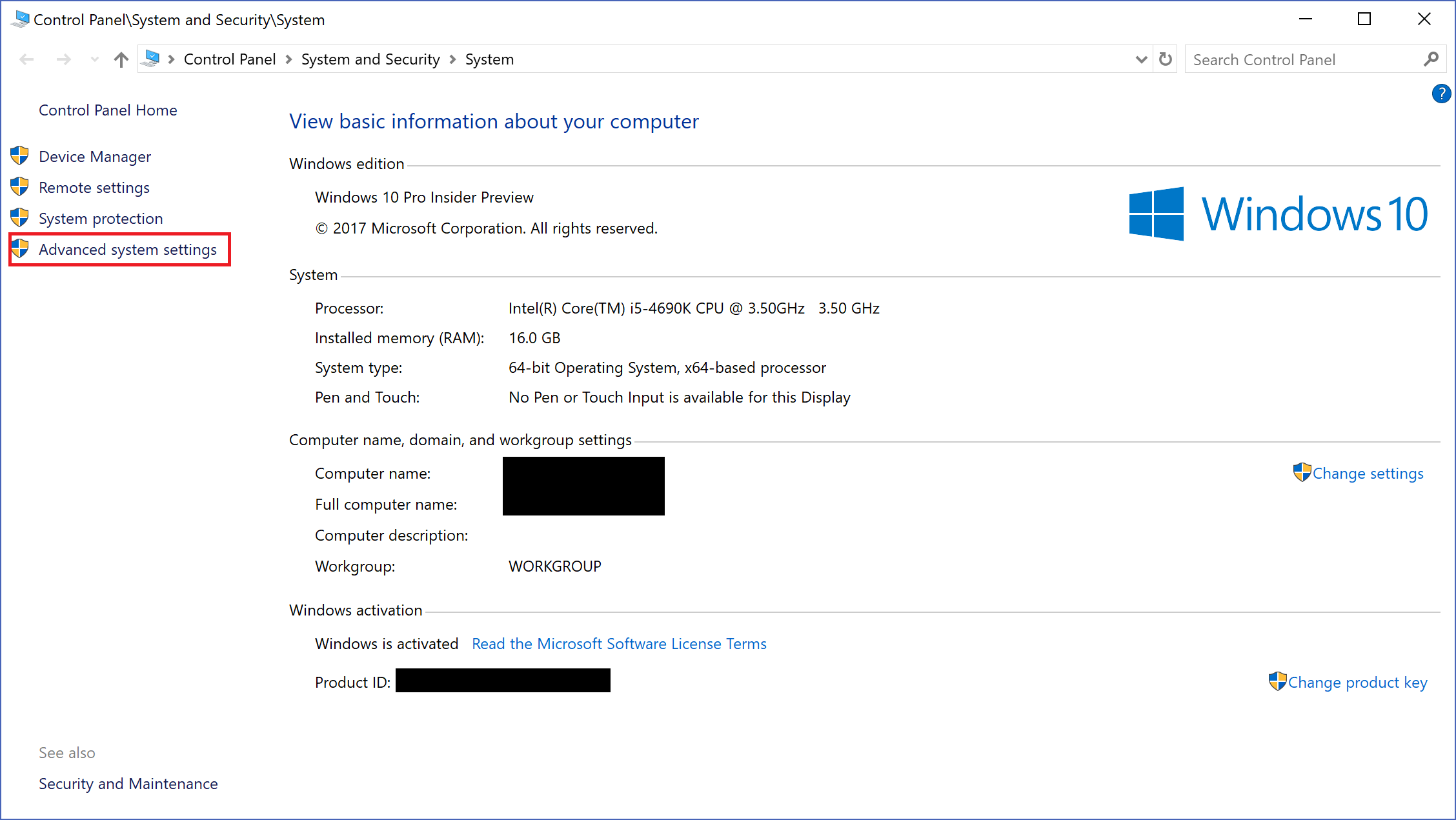Click the System protection shield icon
The height and width of the screenshot is (820, 1456).
[19, 217]
